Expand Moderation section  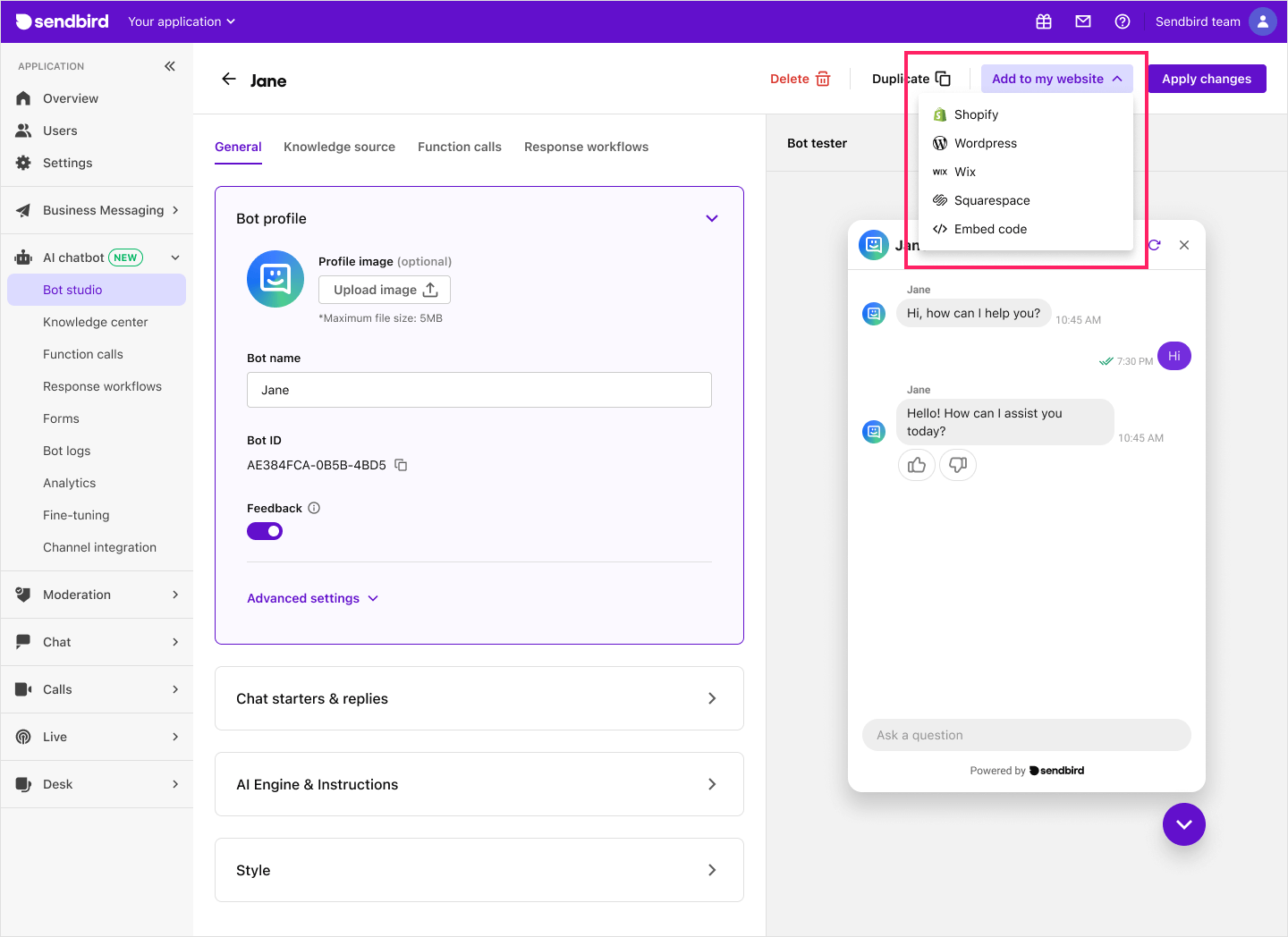point(97,595)
